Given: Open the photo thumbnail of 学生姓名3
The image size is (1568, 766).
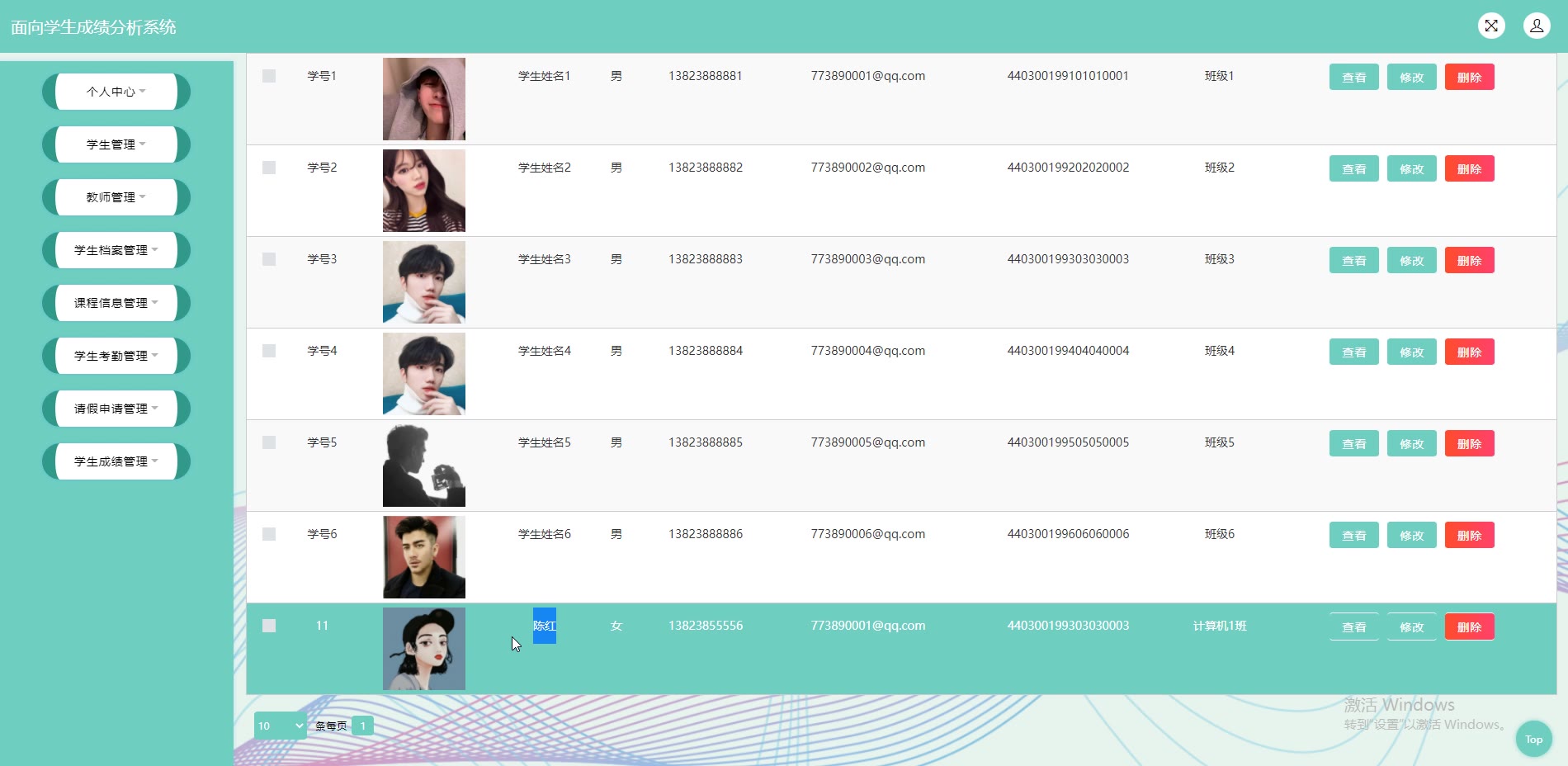Looking at the screenshot, I should point(424,282).
